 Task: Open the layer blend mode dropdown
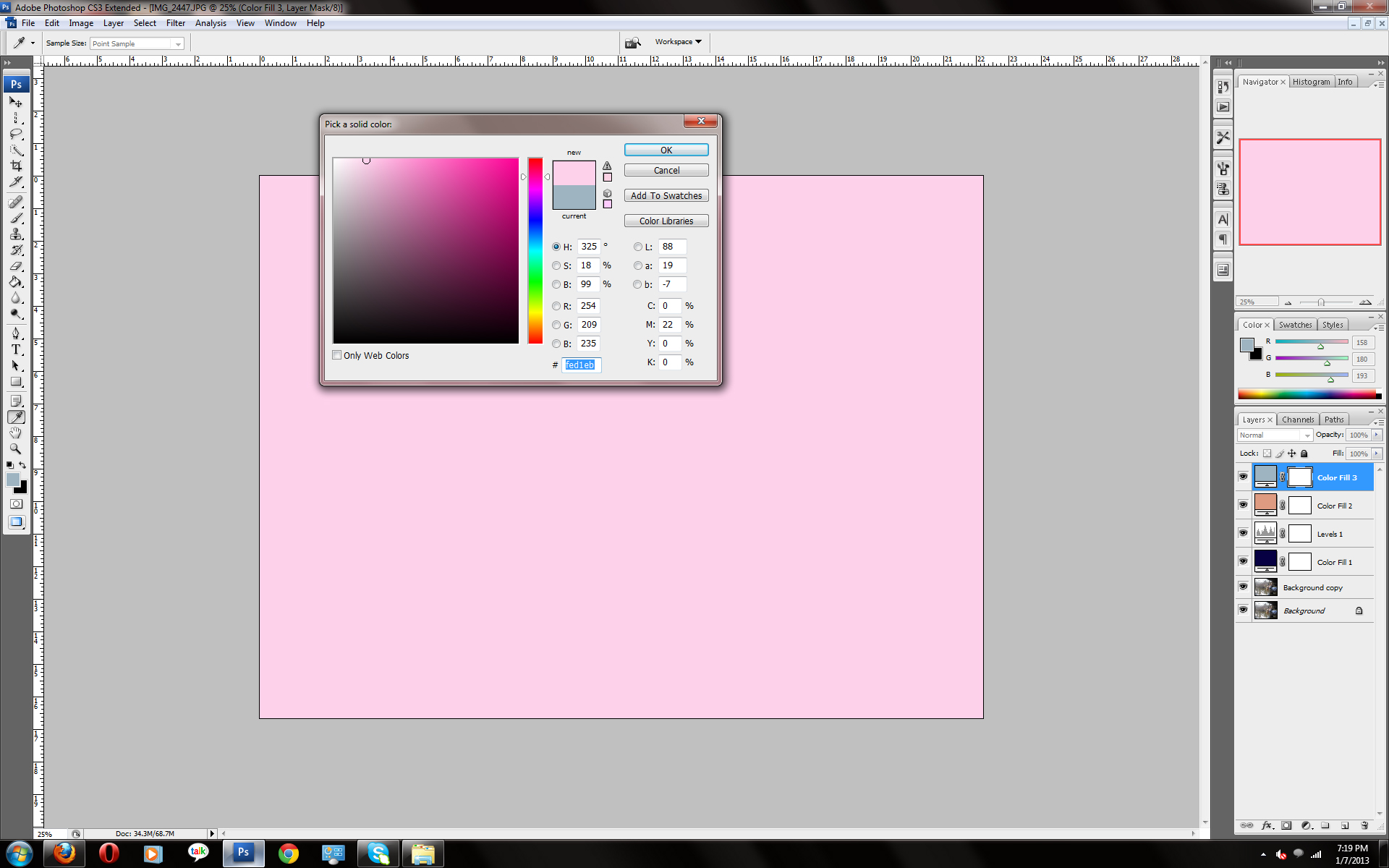click(x=1275, y=435)
